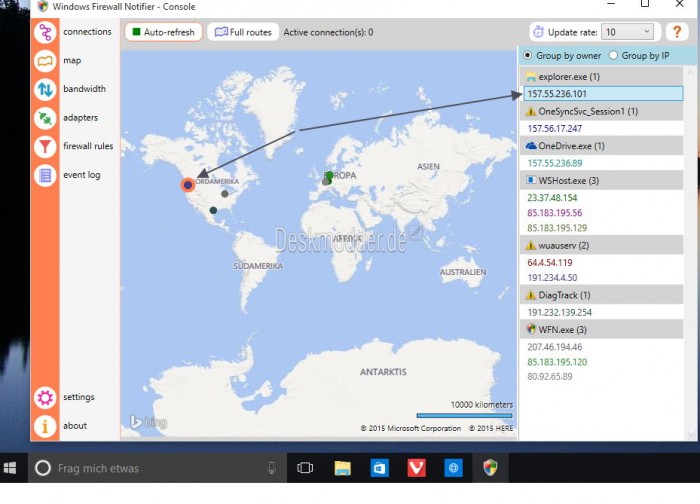Image resolution: width=700 pixels, height=504 pixels.
Task: Open the settings label
Action: (x=79, y=397)
